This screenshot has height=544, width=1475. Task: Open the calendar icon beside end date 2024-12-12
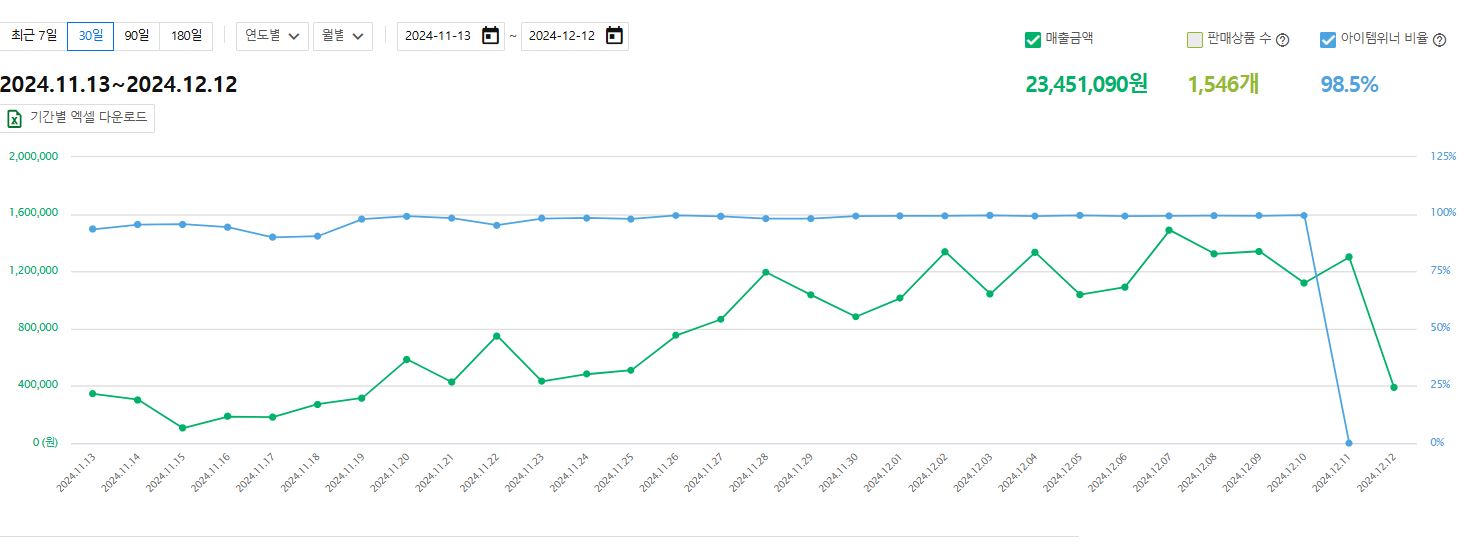click(x=614, y=36)
